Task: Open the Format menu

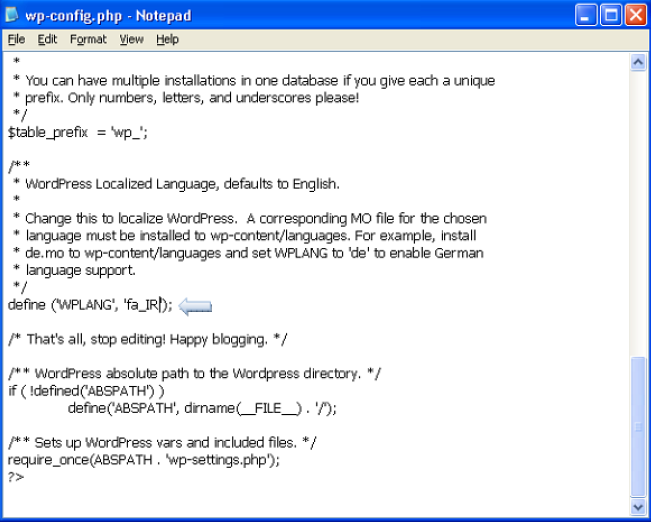Action: pos(88,39)
